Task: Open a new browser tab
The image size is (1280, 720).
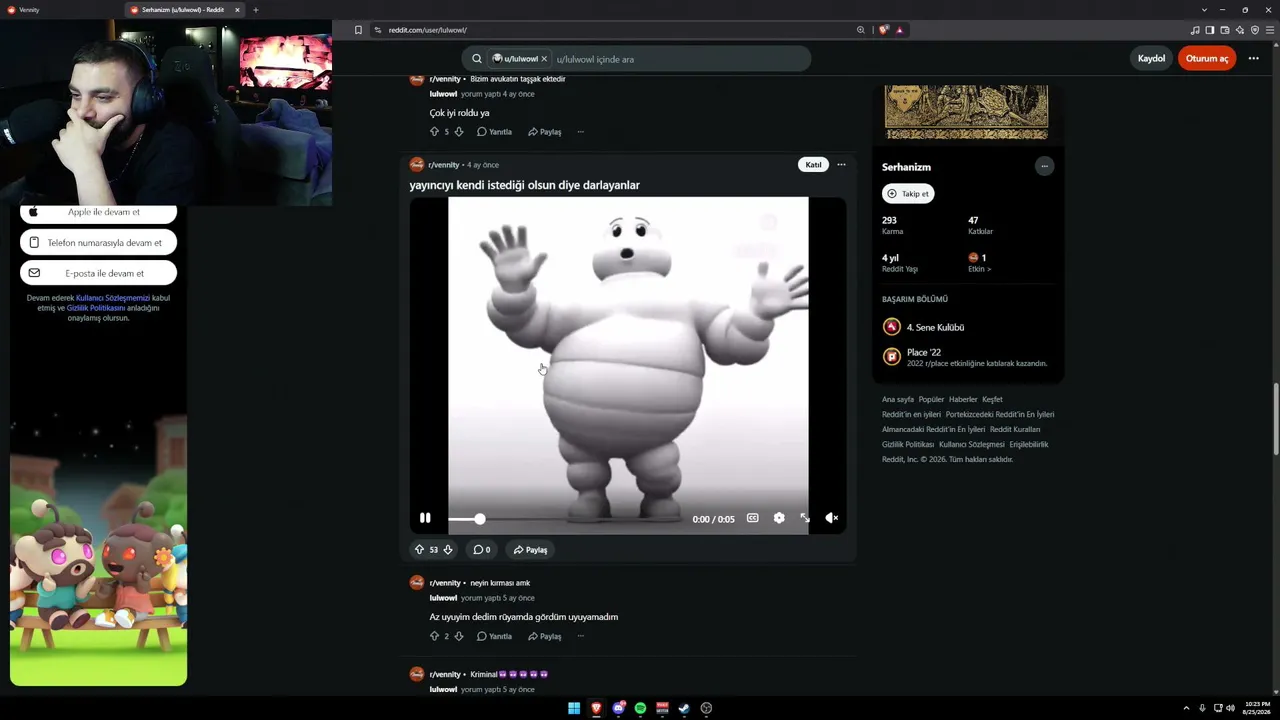Action: tap(255, 10)
